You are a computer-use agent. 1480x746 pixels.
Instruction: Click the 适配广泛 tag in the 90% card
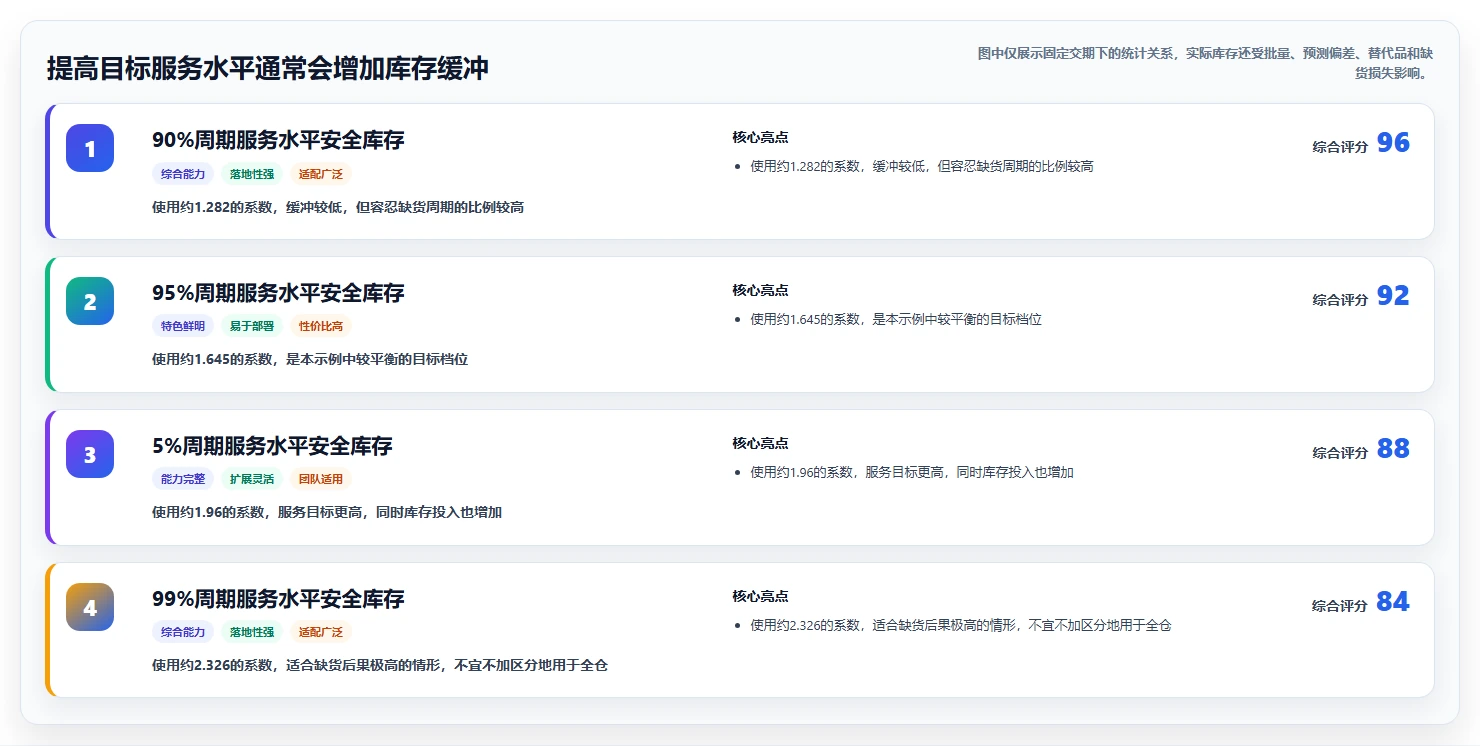[321, 174]
